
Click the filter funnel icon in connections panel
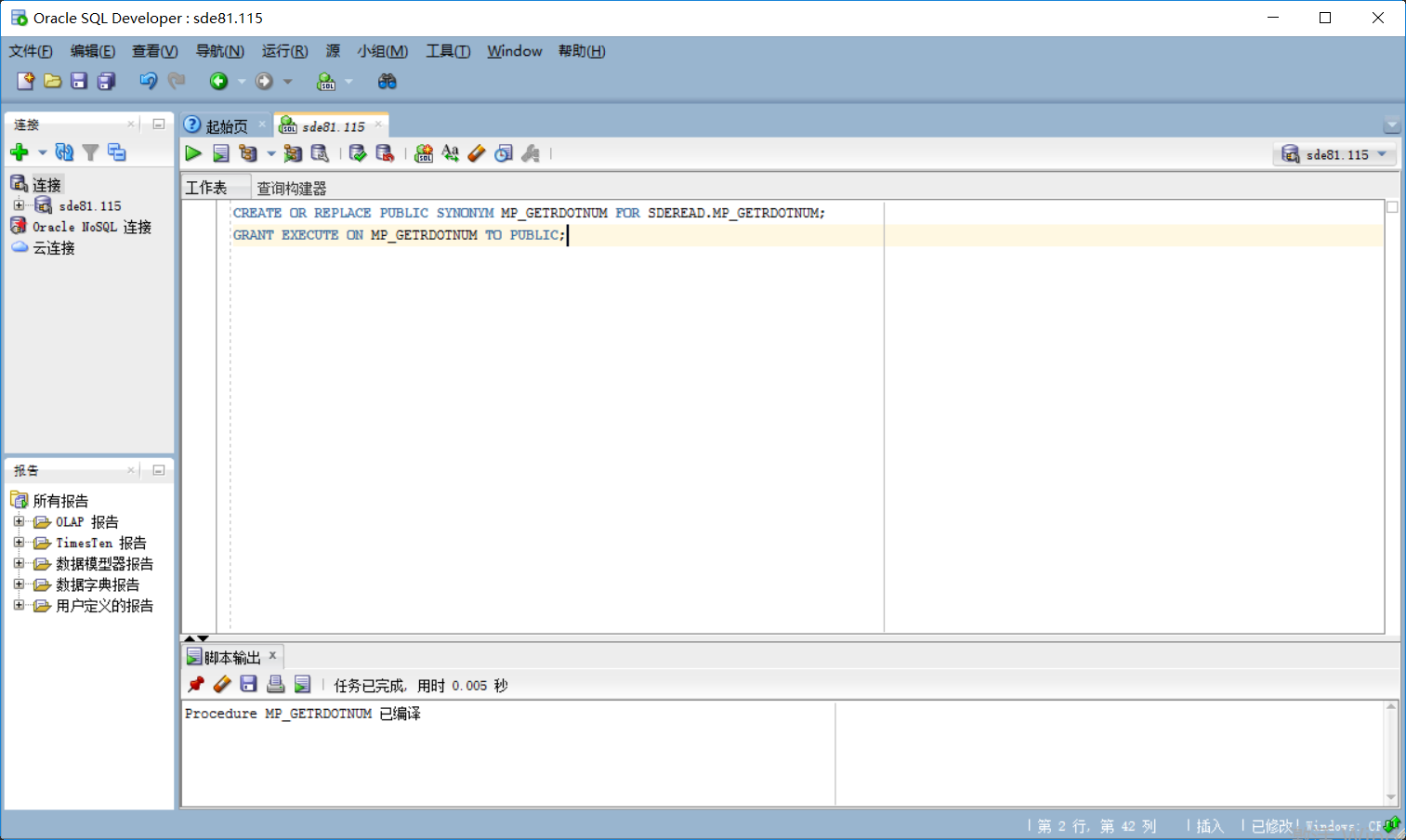pos(90,152)
